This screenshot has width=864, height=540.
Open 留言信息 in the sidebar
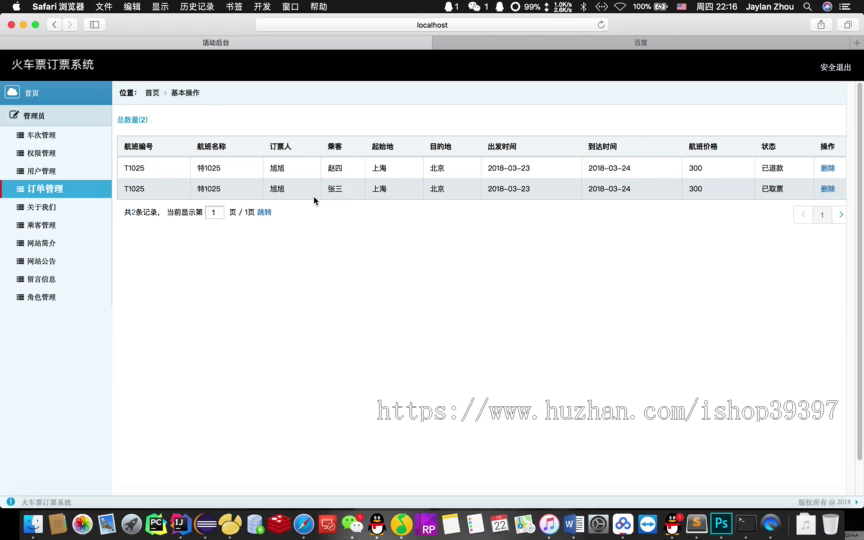41,279
